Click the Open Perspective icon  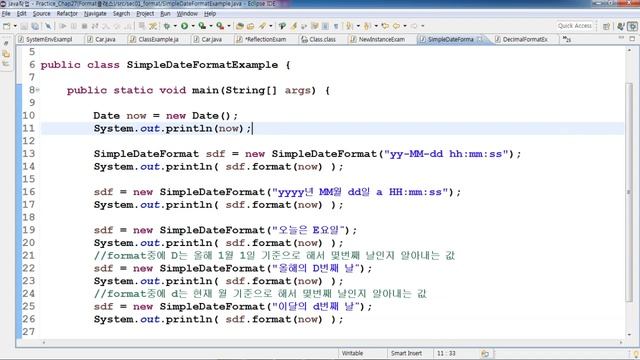(x=606, y=26)
